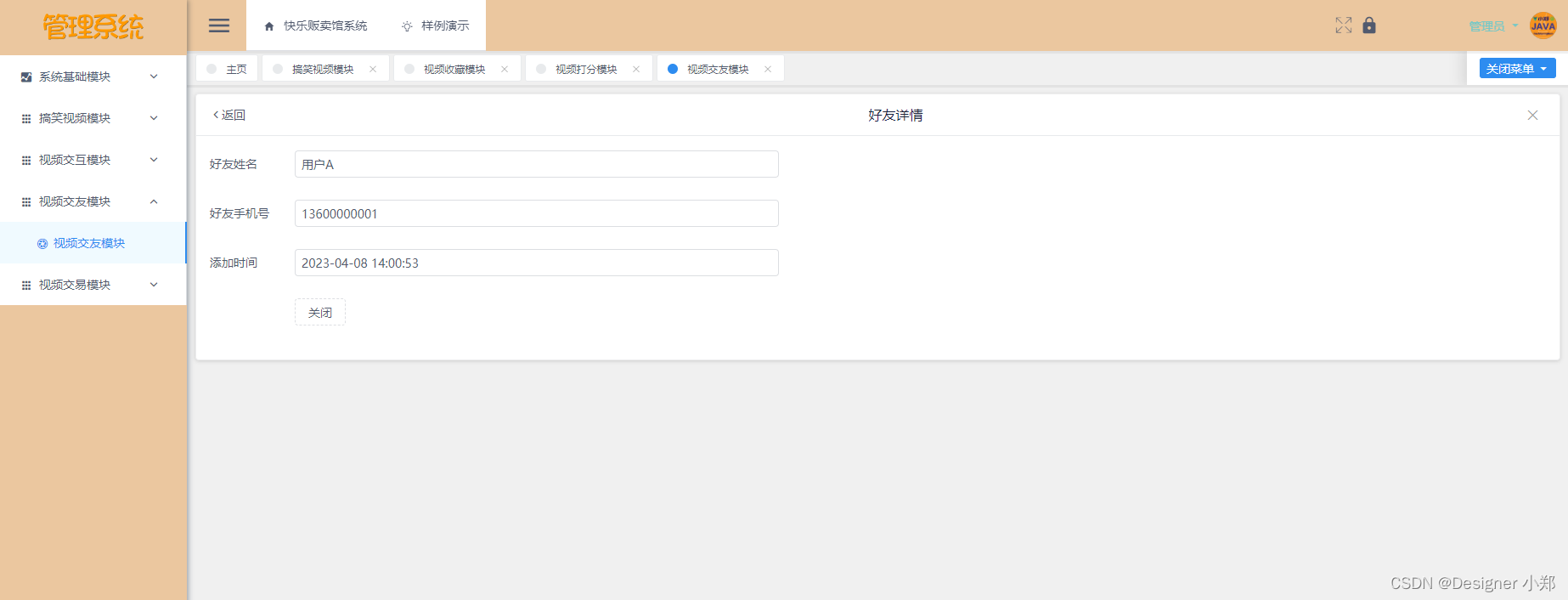Click the 好友手机号 label text
This screenshot has width=1568, height=600.
(240, 213)
